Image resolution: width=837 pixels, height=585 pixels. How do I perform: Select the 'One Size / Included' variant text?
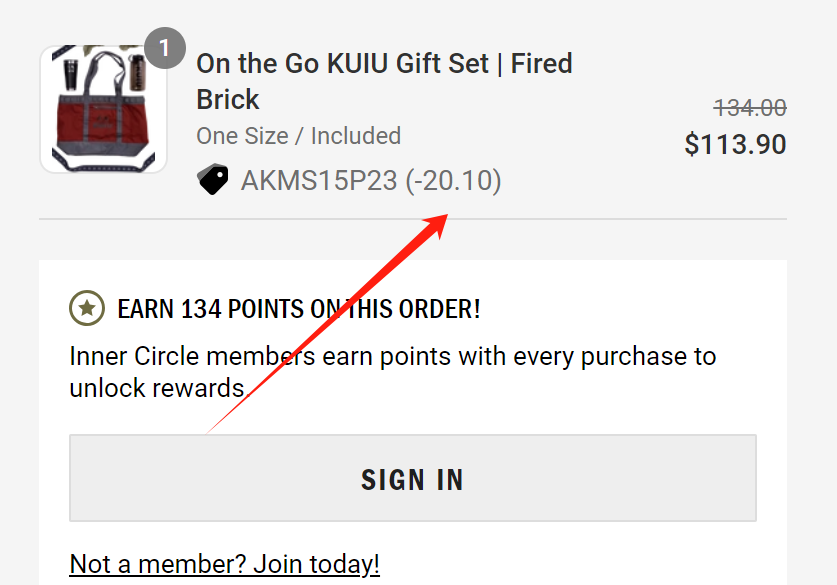[x=298, y=136]
